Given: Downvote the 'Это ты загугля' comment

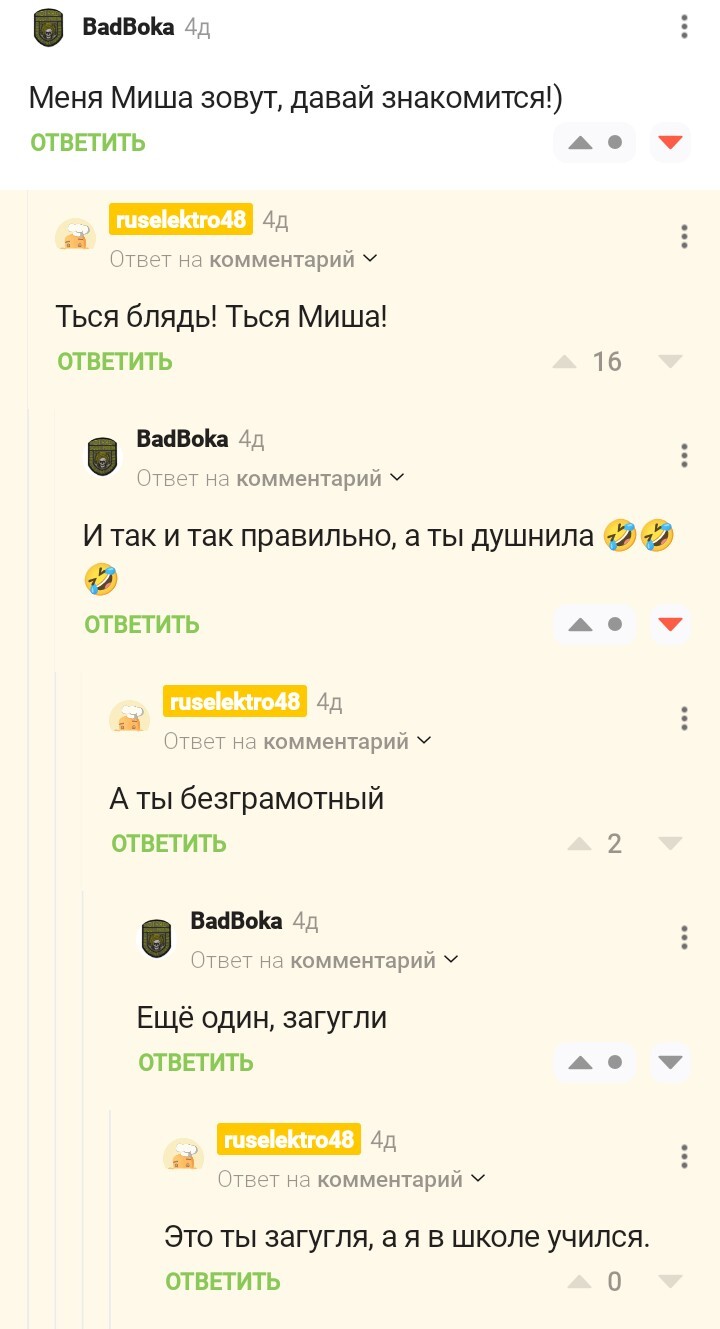Looking at the screenshot, I should tap(670, 1281).
